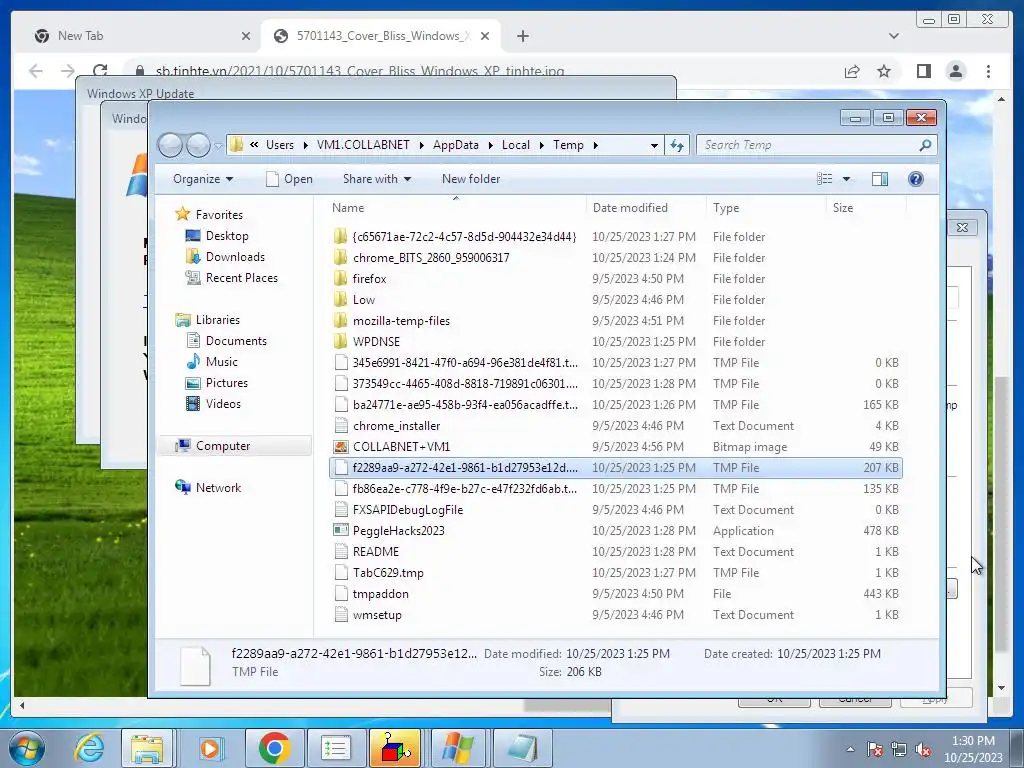The width and height of the screenshot is (1024, 768).
Task: Open Chrome three-dot menu
Action: (x=988, y=71)
